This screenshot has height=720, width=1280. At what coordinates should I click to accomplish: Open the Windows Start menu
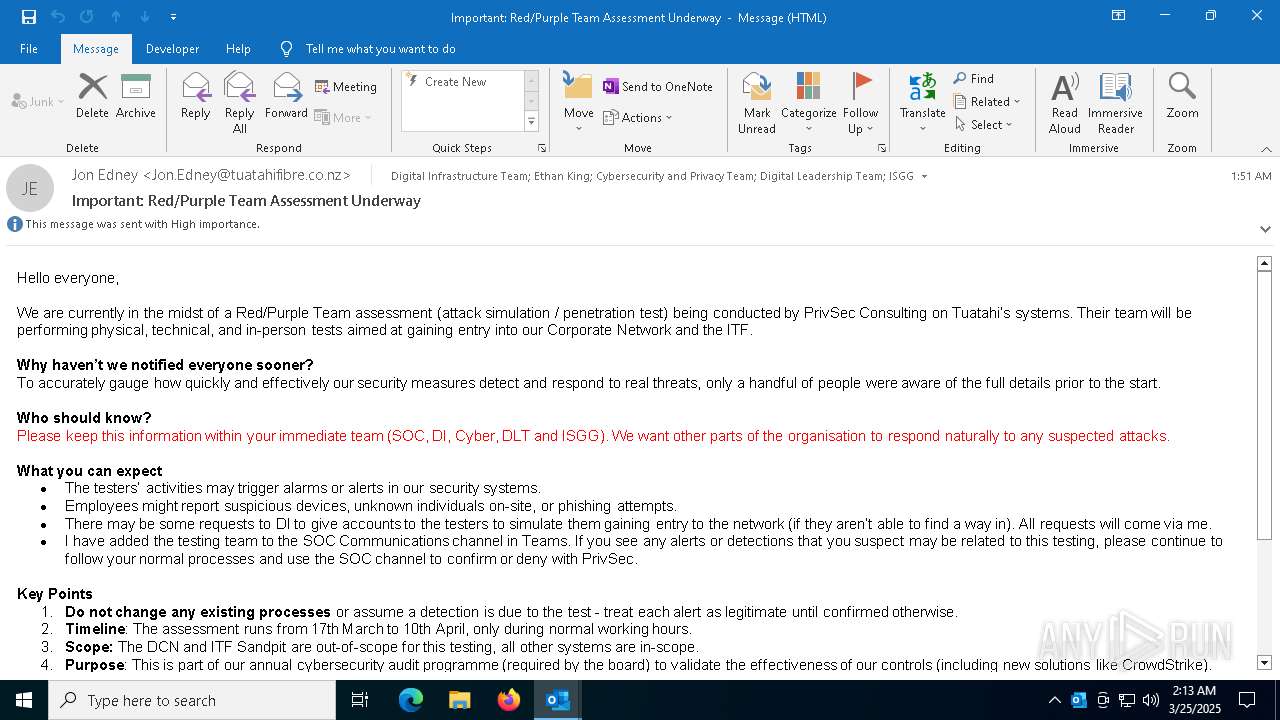tap(24, 700)
